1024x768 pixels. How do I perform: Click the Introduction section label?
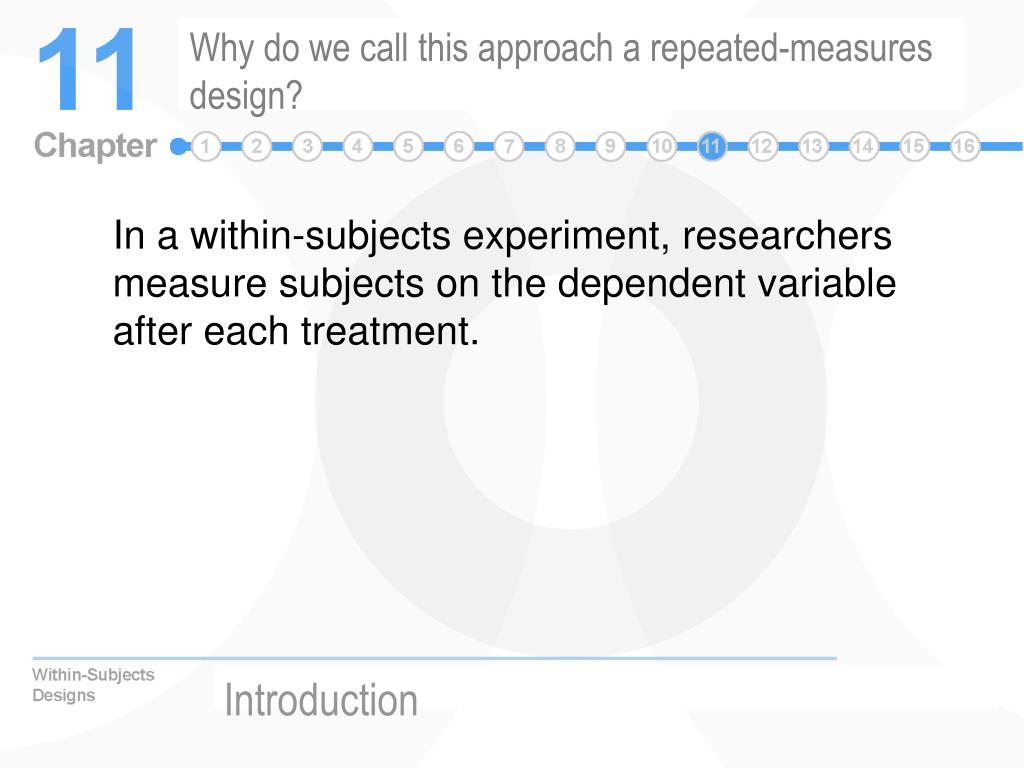(321, 700)
